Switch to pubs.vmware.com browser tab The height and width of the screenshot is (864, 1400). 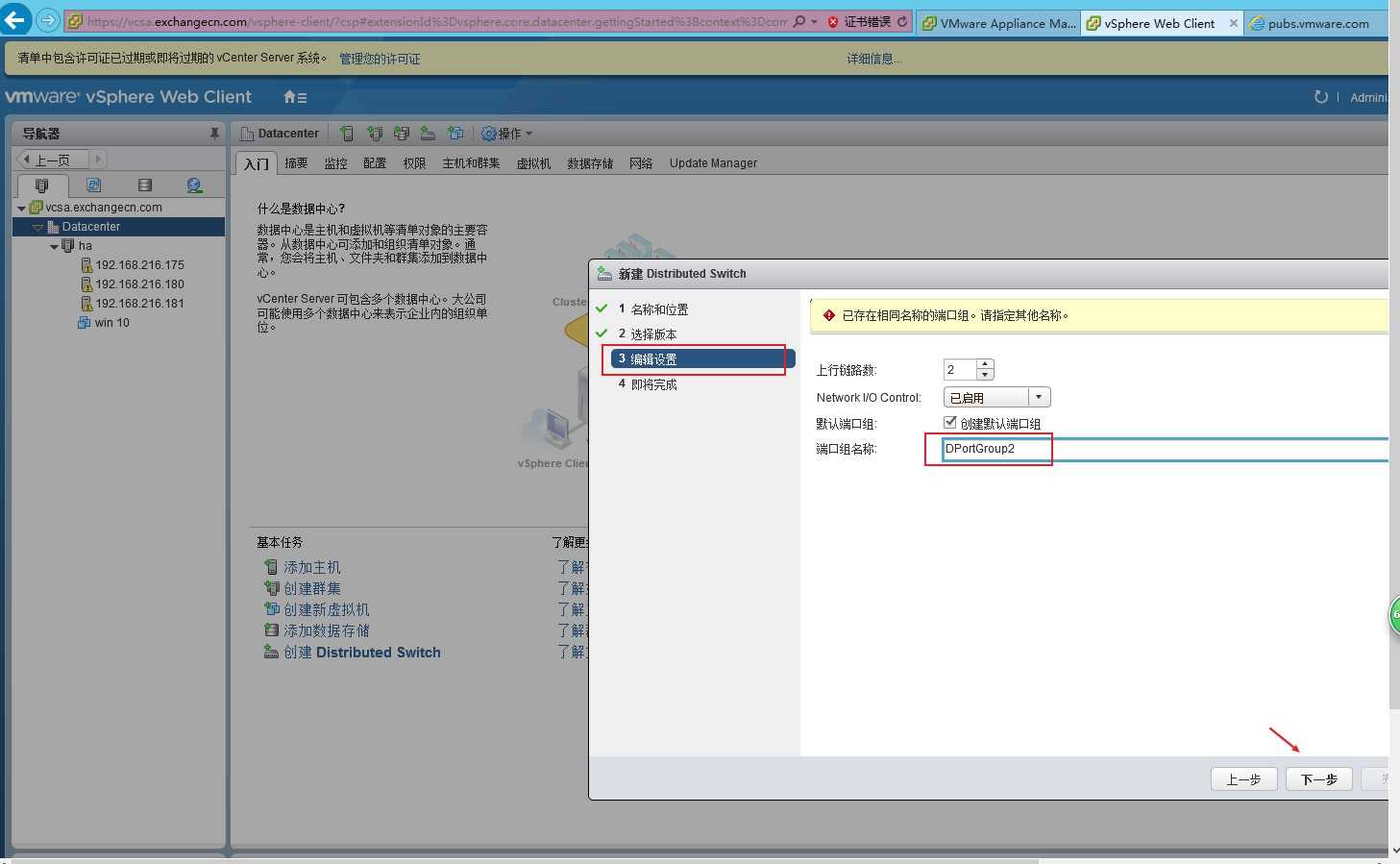tap(1317, 23)
